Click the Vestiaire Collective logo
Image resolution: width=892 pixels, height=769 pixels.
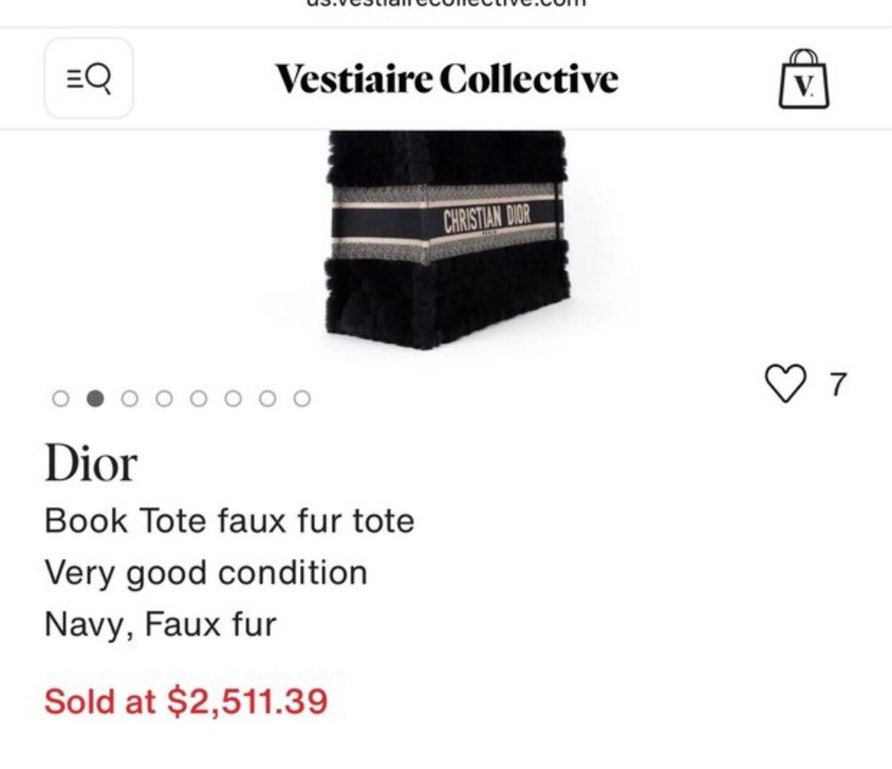pos(446,79)
